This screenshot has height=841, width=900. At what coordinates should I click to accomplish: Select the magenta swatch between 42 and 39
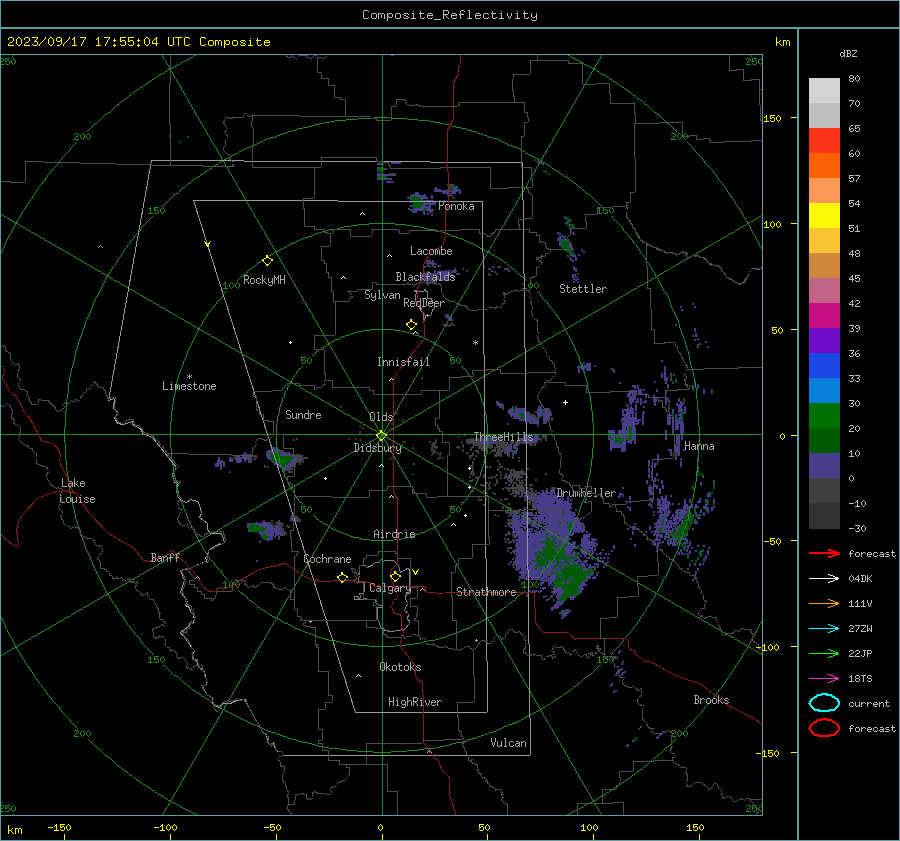coord(824,316)
